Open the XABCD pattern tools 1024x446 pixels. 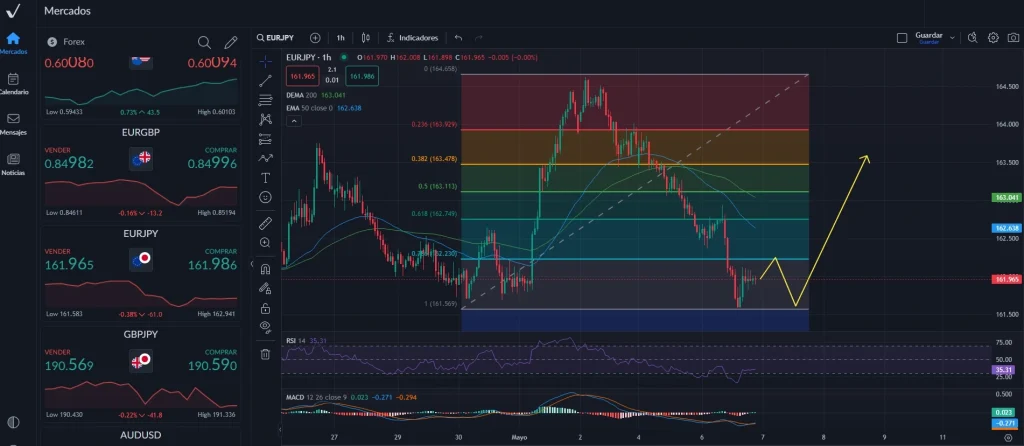coord(265,119)
